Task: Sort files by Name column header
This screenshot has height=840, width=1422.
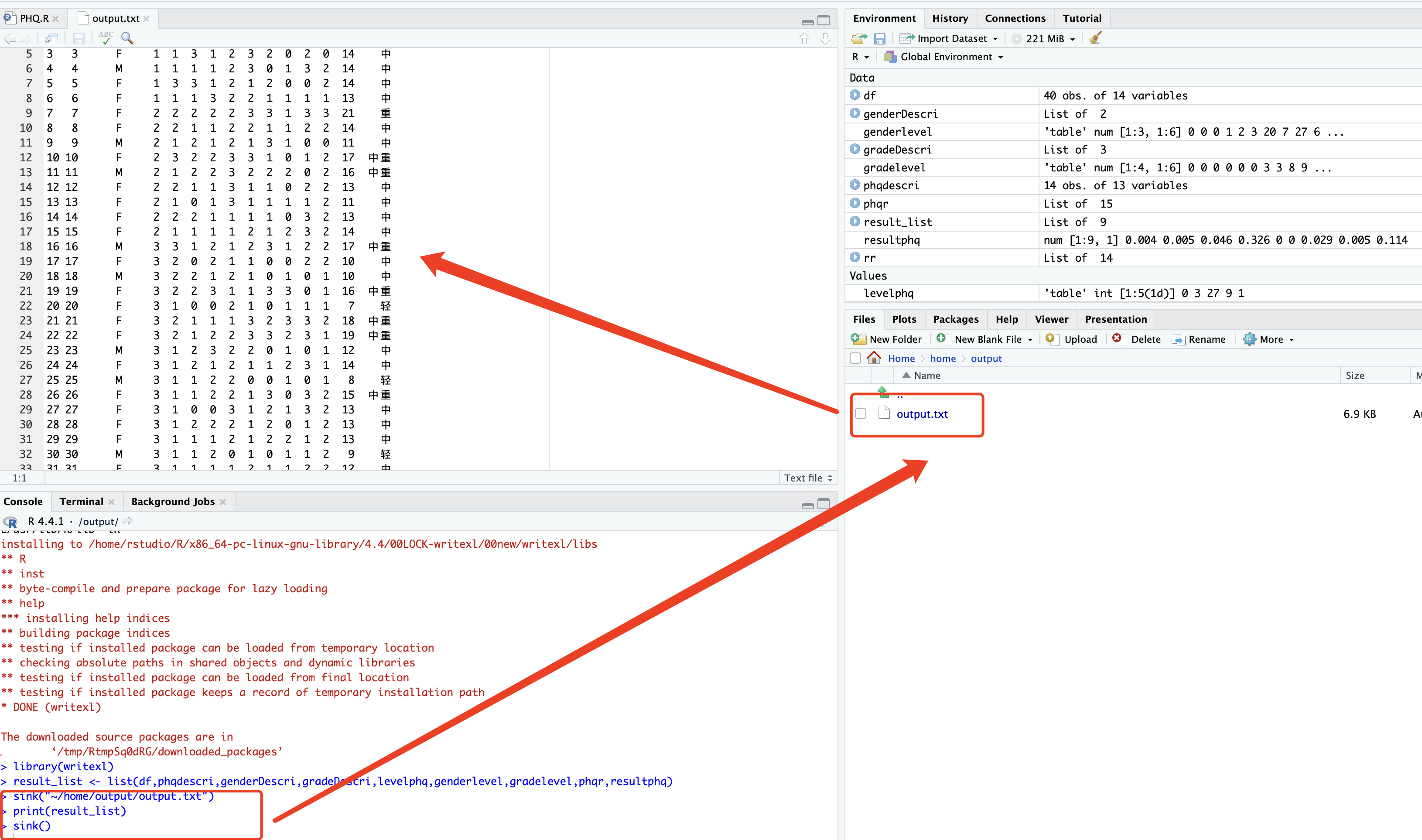Action: (926, 375)
